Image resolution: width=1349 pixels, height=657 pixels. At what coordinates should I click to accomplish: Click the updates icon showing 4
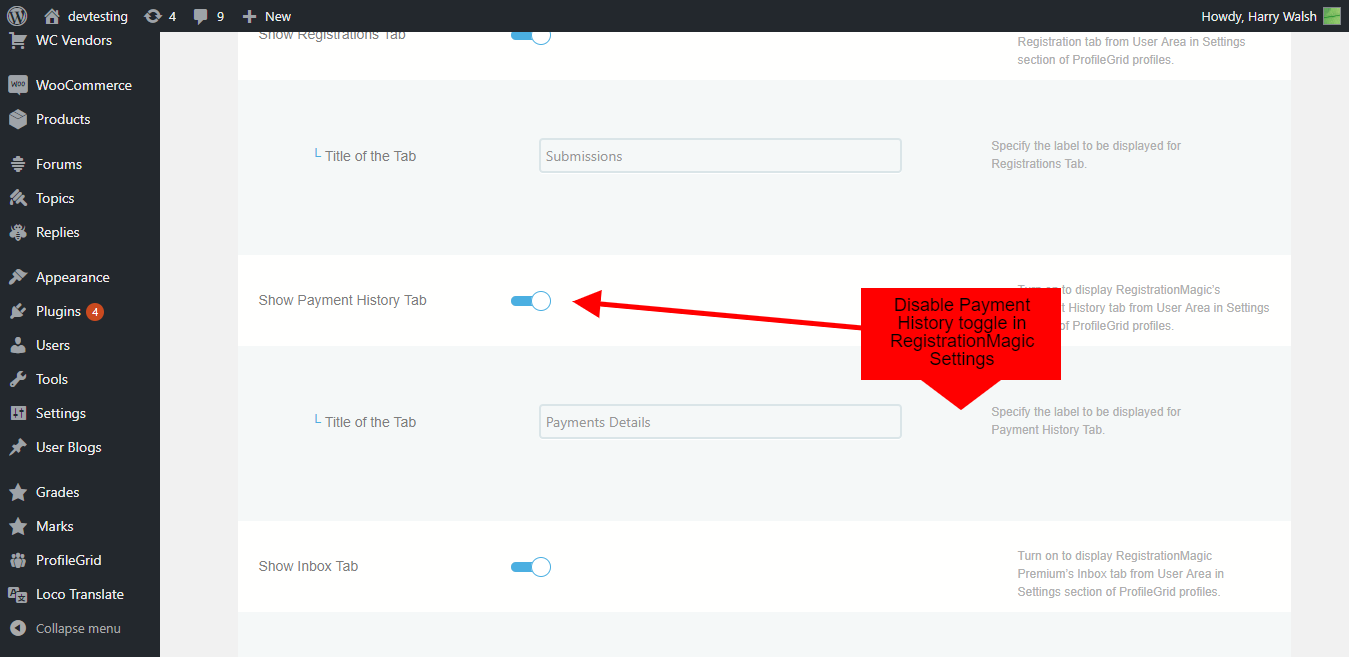coord(152,16)
